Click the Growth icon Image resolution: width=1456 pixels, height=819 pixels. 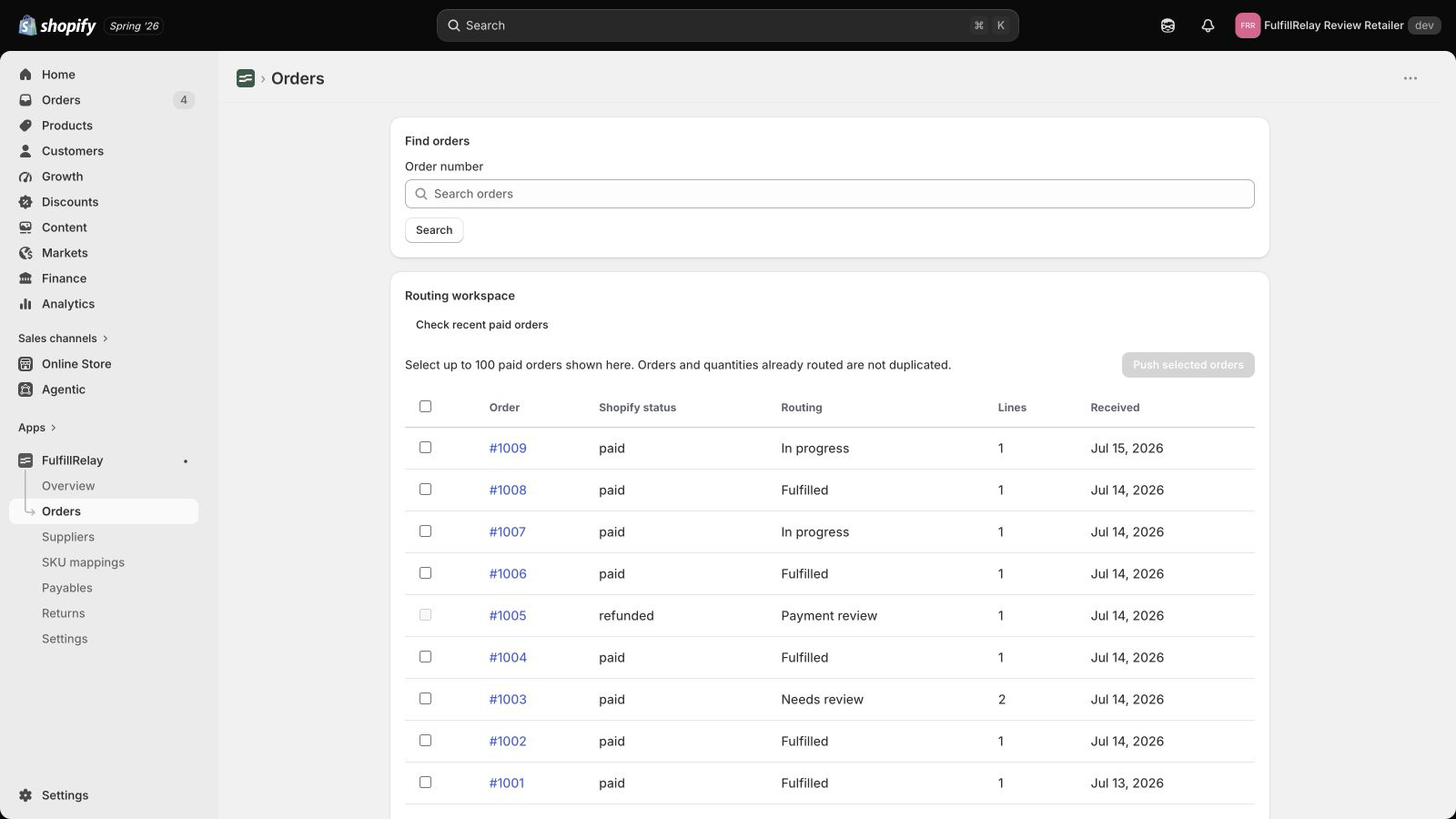click(x=25, y=177)
